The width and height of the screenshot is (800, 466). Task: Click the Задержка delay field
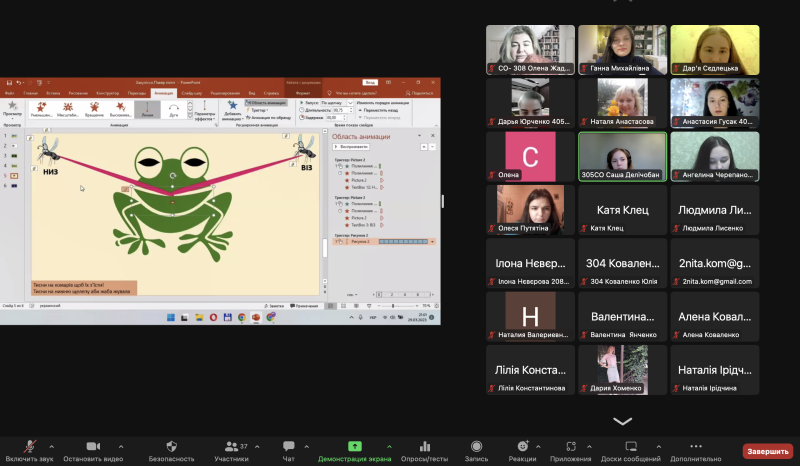pyautogui.click(x=335, y=117)
